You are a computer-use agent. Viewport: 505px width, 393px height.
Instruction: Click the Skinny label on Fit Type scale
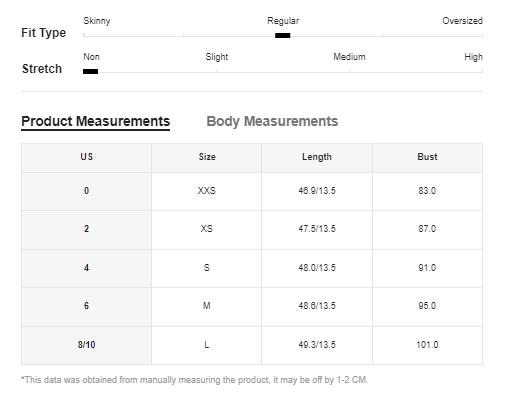(x=97, y=21)
